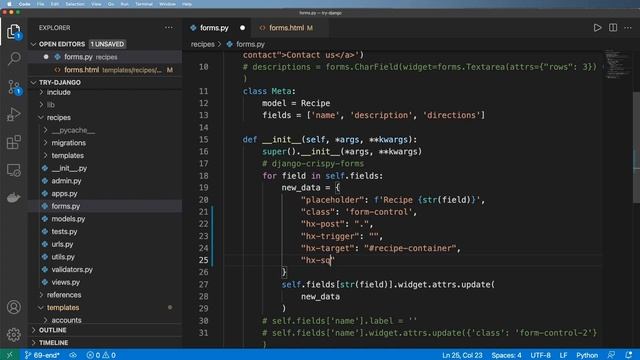Change indentation via Spaces: 4

506,355
